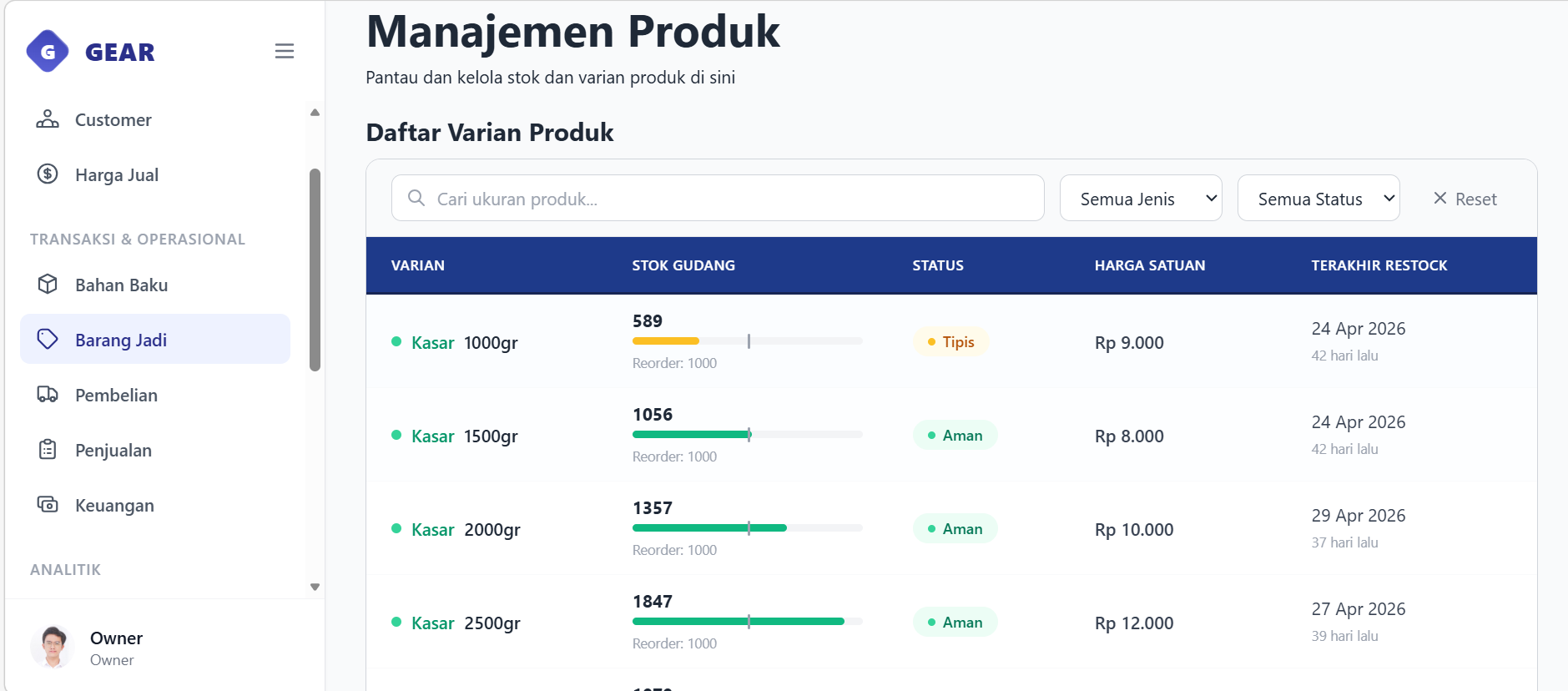The height and width of the screenshot is (691, 1568).
Task: Focus the Cari ukuran produk search field
Action: [718, 198]
